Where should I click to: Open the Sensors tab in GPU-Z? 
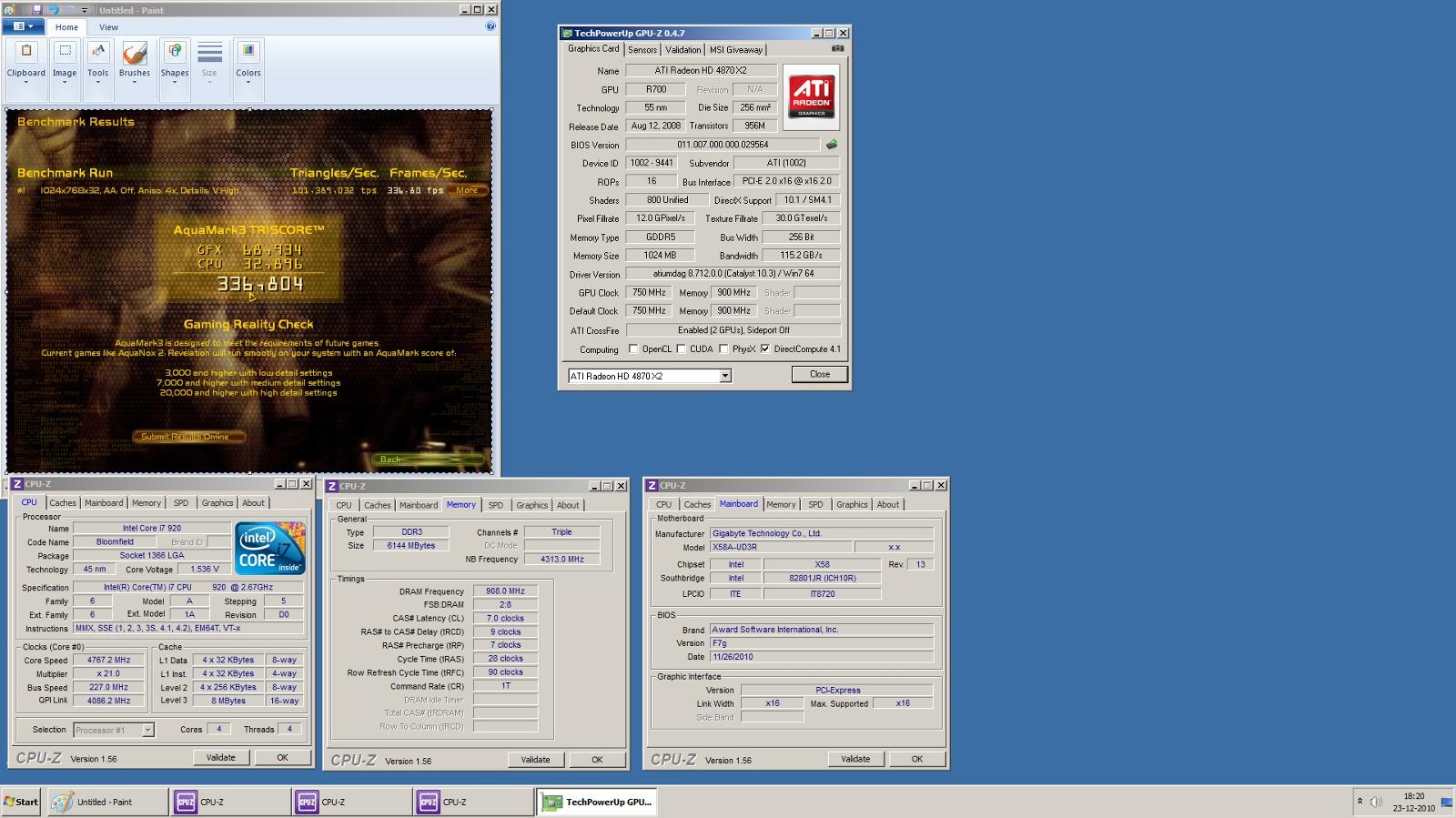pyautogui.click(x=642, y=50)
